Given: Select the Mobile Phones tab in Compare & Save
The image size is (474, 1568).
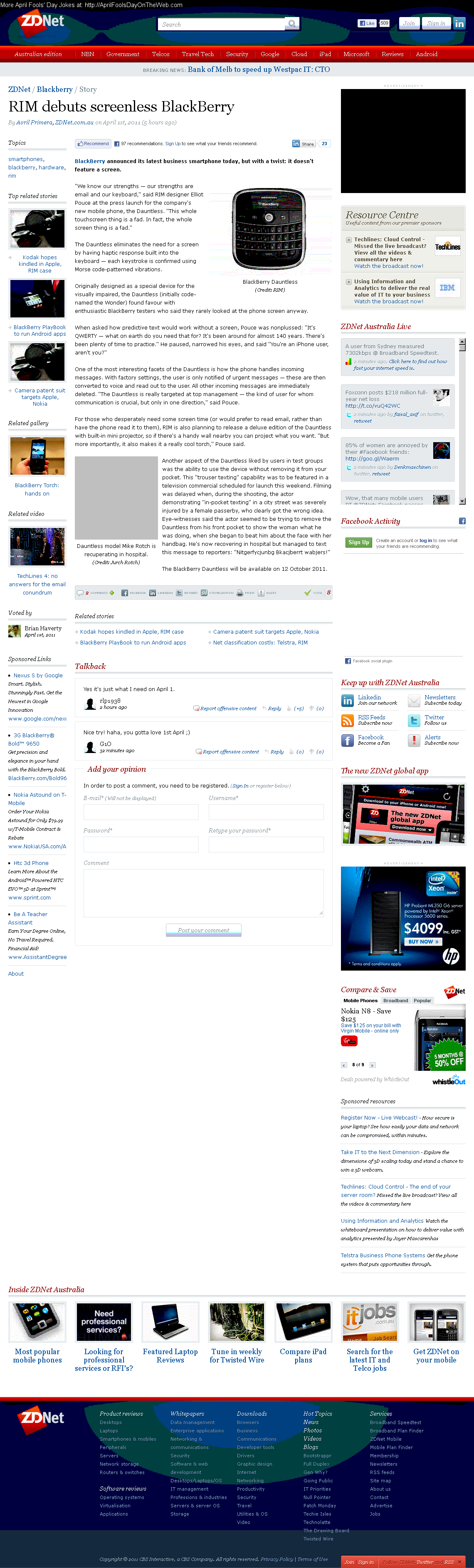Looking at the screenshot, I should [360, 1001].
